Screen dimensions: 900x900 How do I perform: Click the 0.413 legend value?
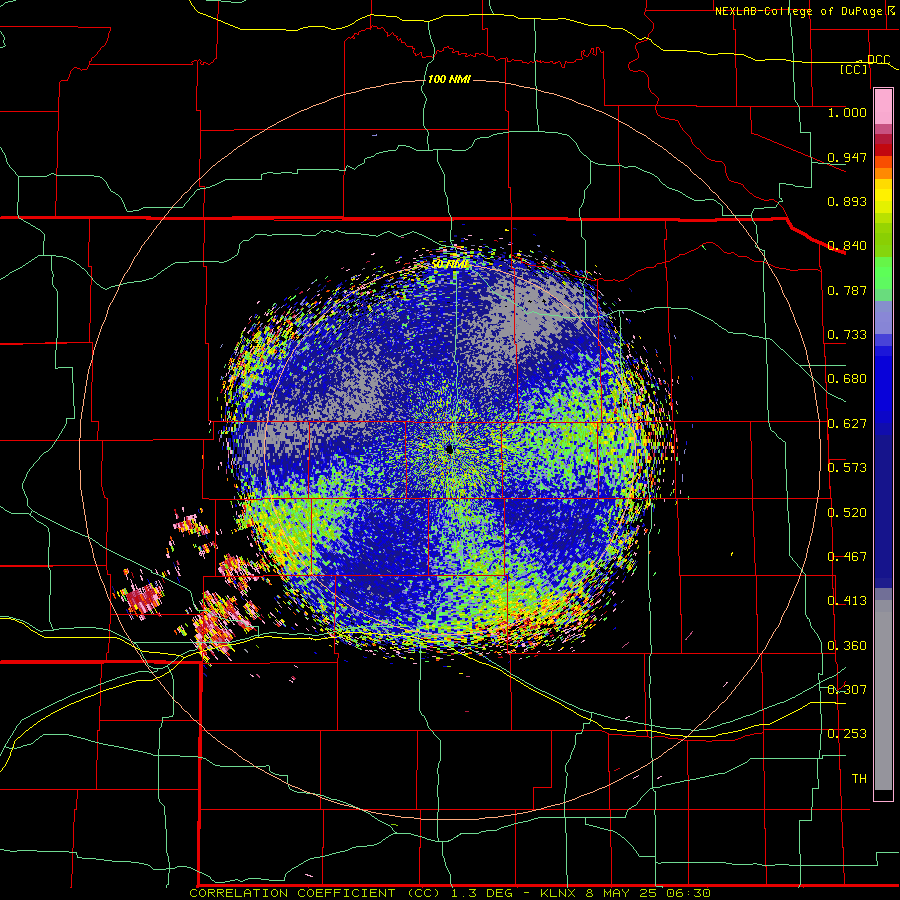tap(847, 601)
